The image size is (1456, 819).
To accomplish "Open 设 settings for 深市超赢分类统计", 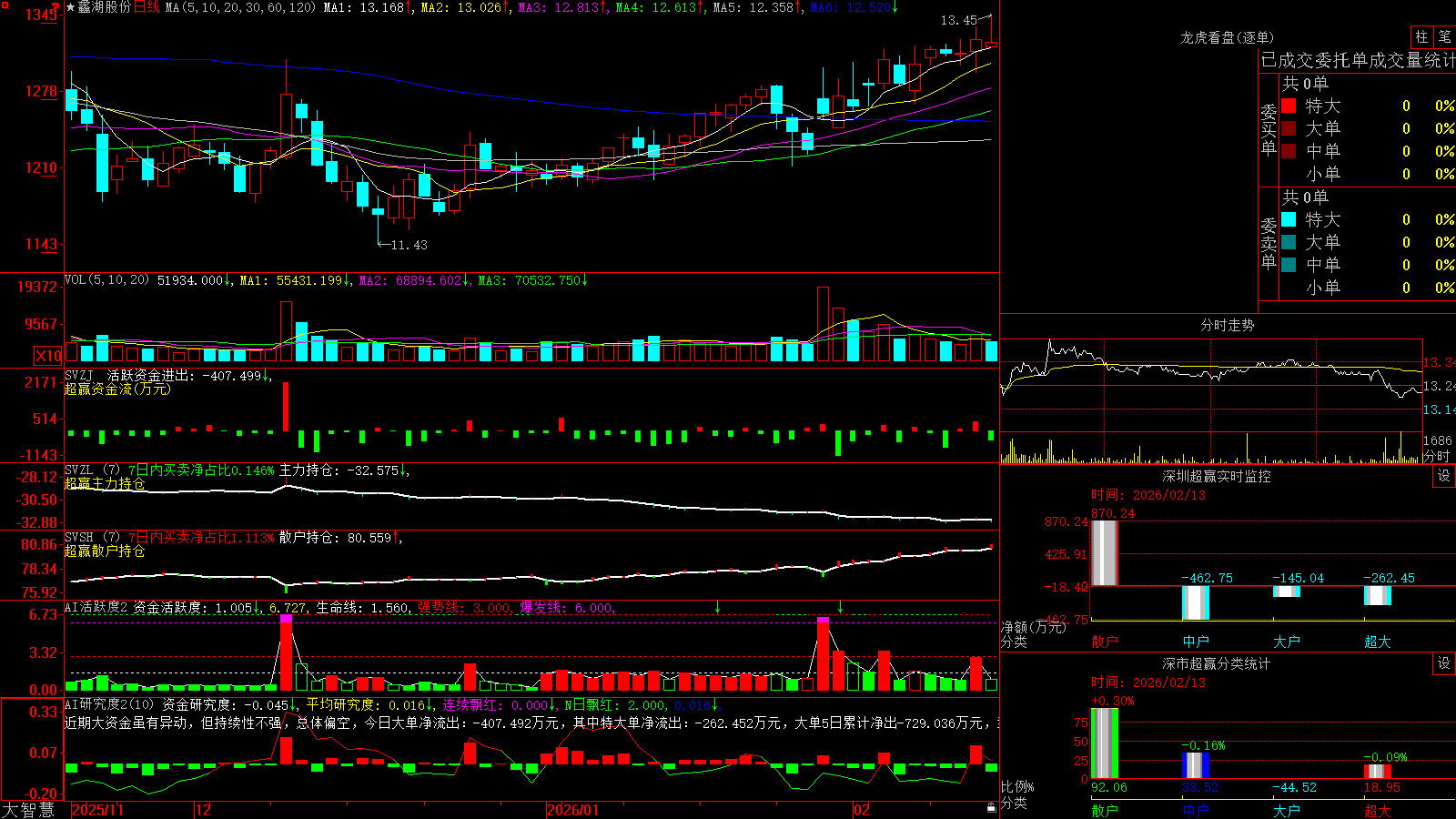I will [1444, 663].
